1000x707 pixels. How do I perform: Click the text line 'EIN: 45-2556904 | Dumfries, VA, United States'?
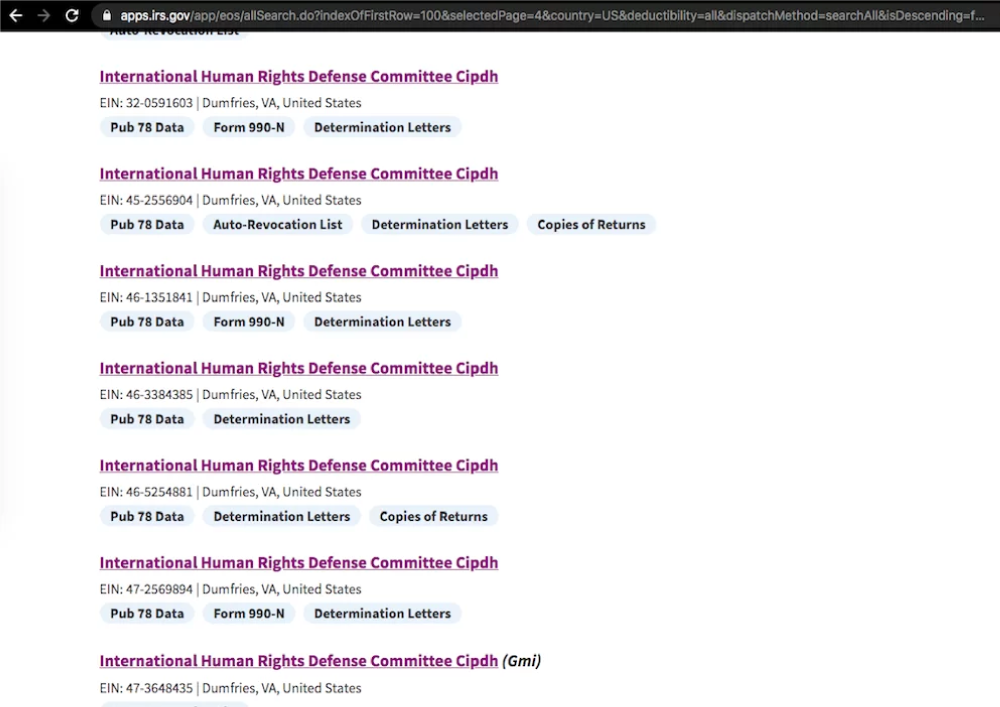[x=230, y=200]
